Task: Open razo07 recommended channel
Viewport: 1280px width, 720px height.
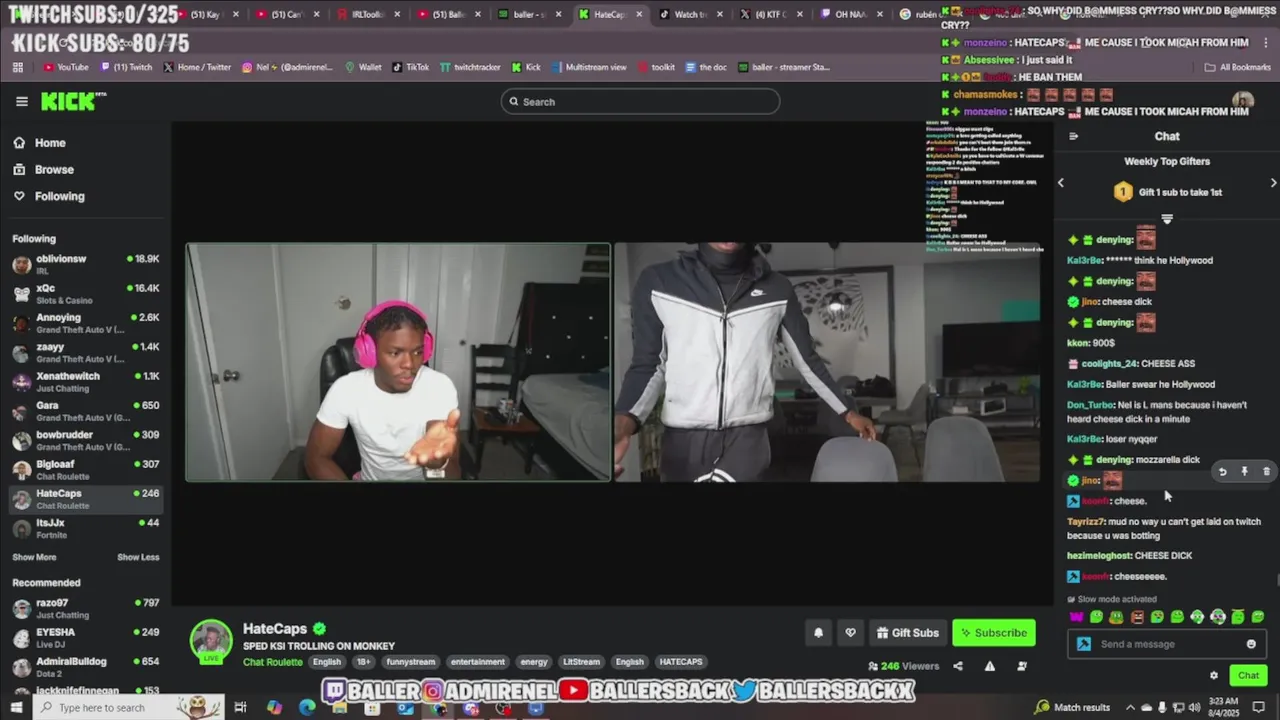Action: point(85,608)
